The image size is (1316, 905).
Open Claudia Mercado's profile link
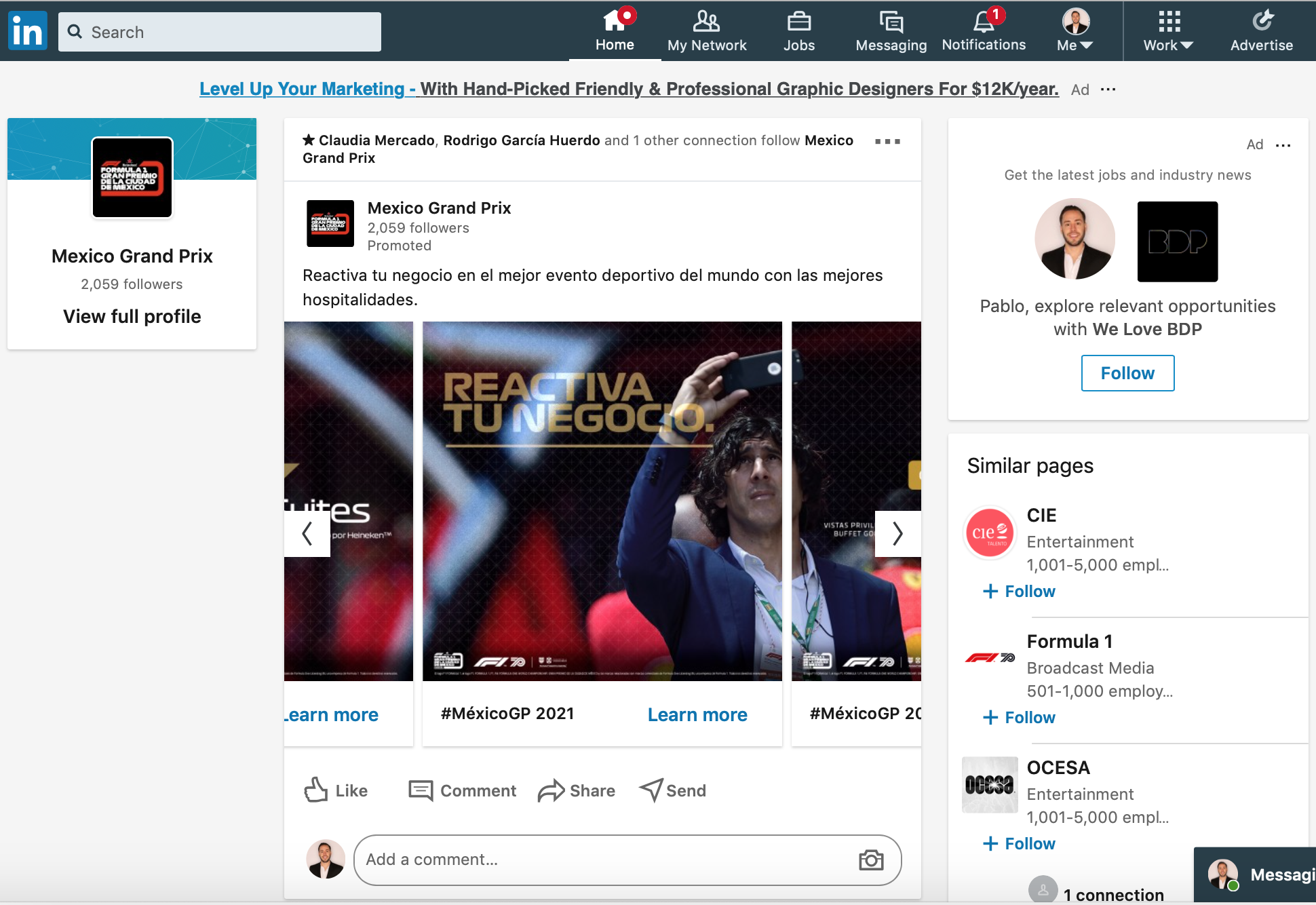tap(376, 140)
